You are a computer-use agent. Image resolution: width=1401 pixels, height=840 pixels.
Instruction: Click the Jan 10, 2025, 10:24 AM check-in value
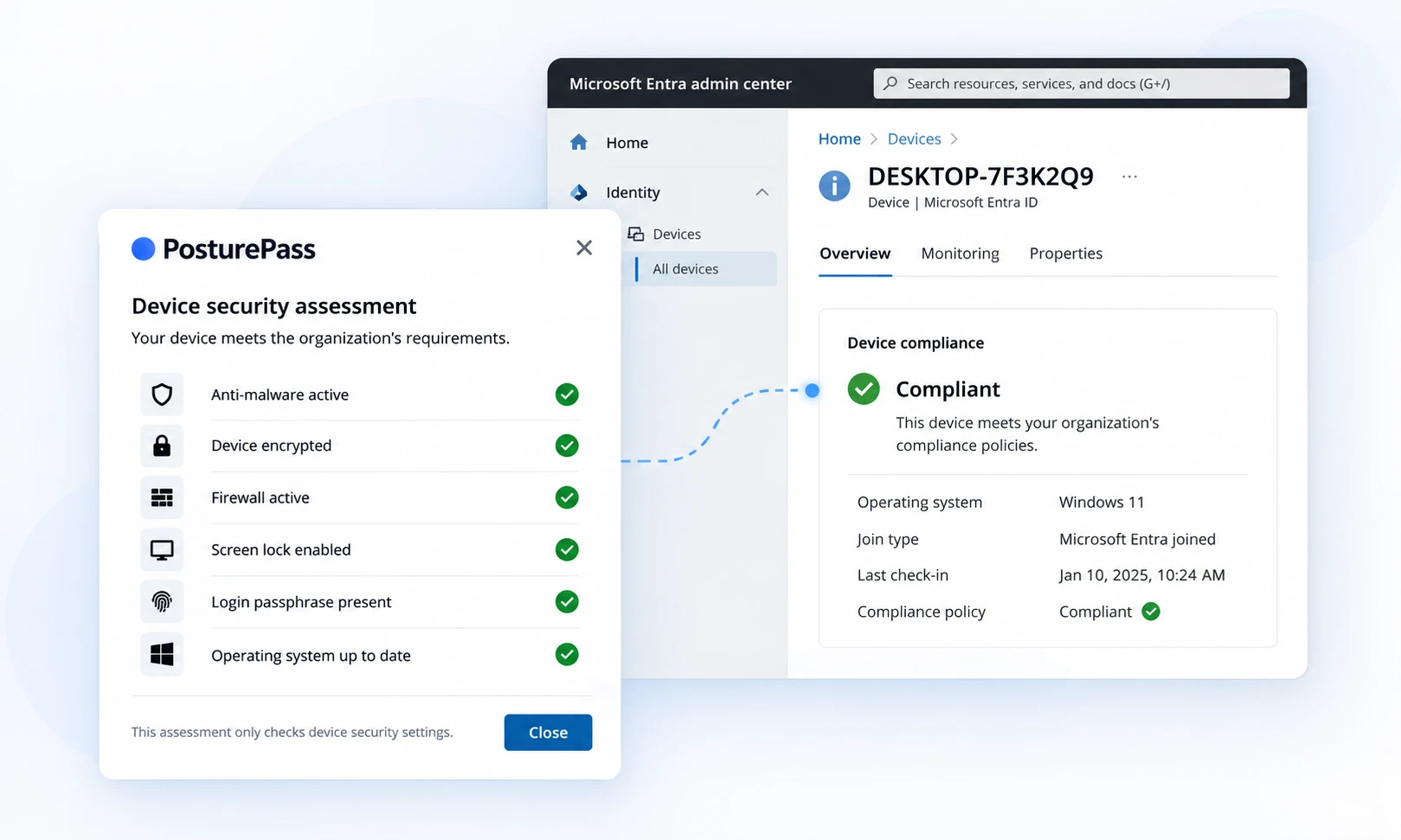[1141, 575]
